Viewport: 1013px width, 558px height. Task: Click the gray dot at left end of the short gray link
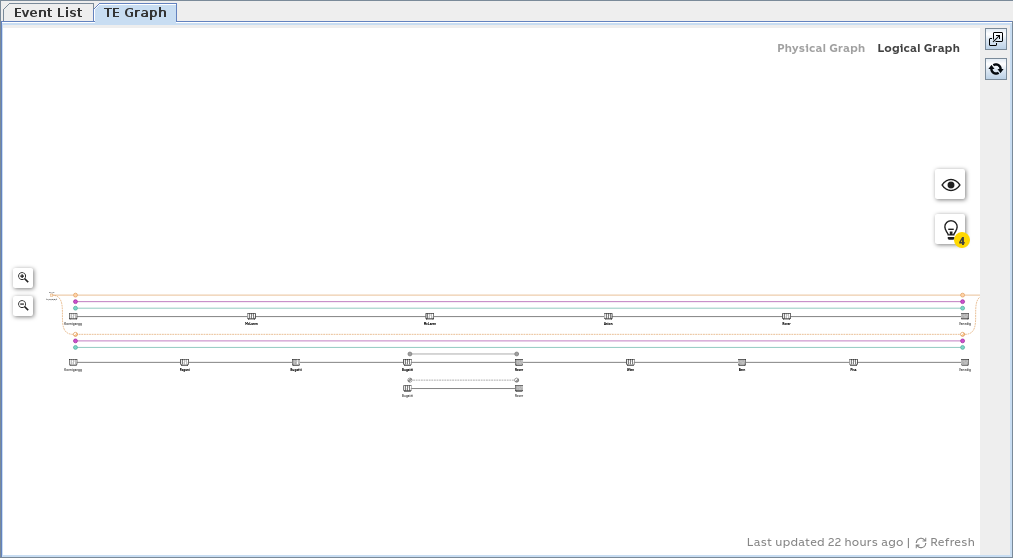[x=410, y=354]
